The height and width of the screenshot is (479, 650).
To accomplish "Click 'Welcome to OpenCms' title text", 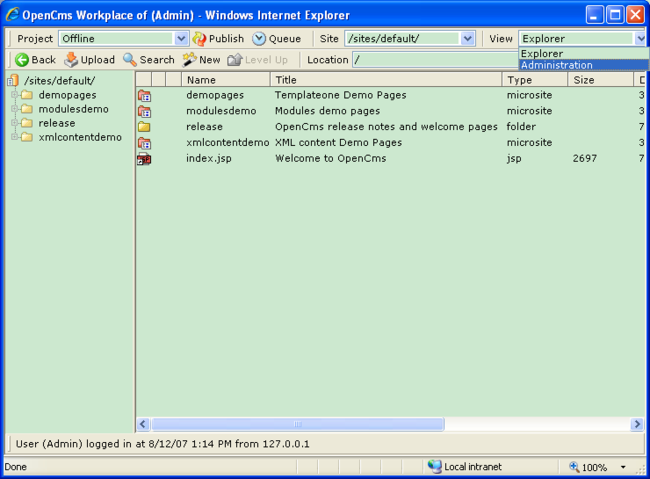I will pyautogui.click(x=331, y=158).
